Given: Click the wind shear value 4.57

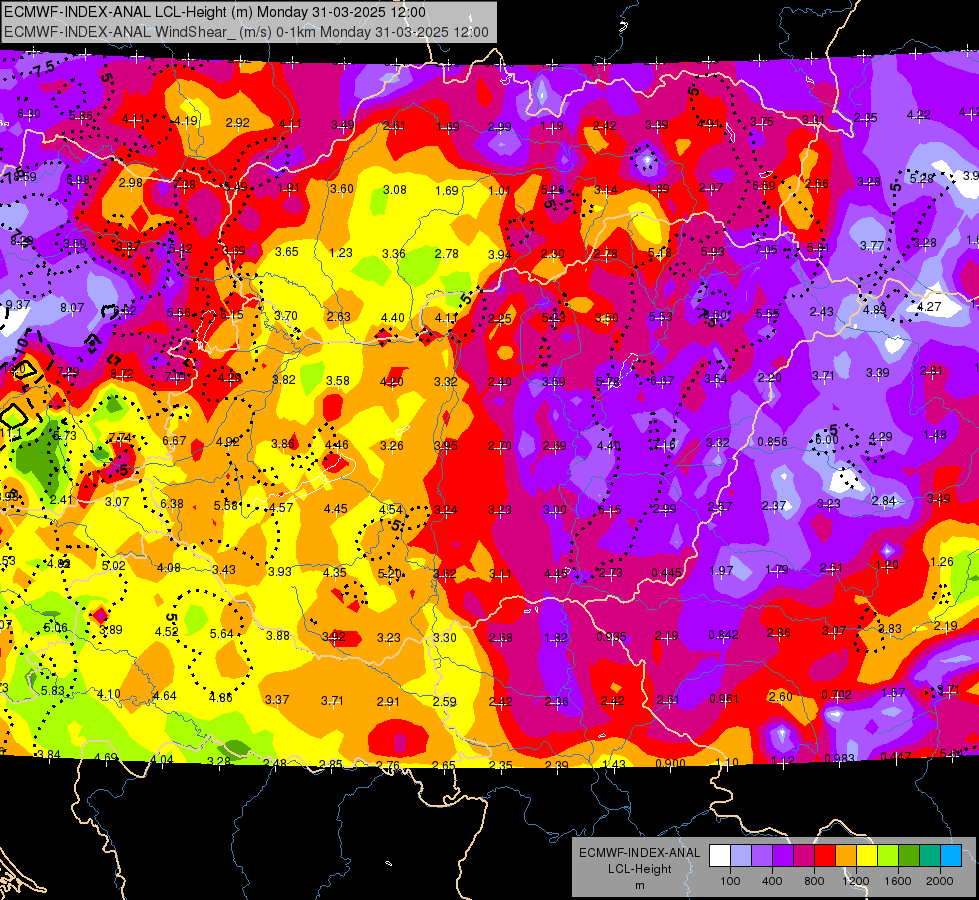Looking at the screenshot, I should (x=281, y=508).
